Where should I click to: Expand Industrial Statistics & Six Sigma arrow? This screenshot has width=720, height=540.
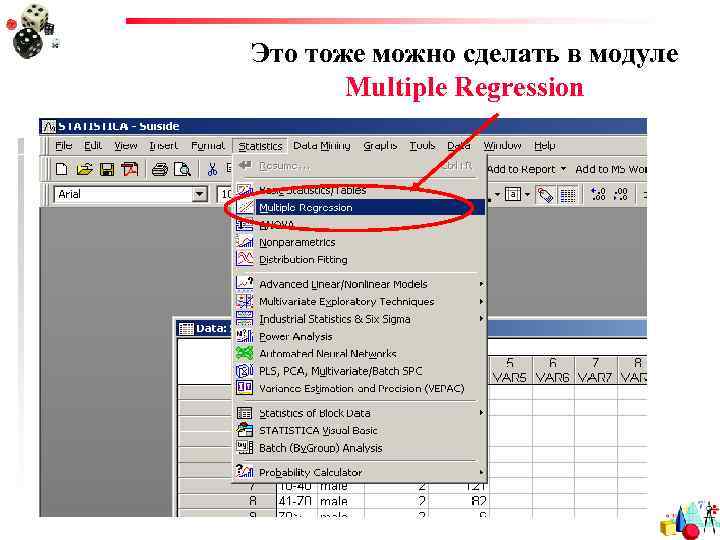(481, 318)
